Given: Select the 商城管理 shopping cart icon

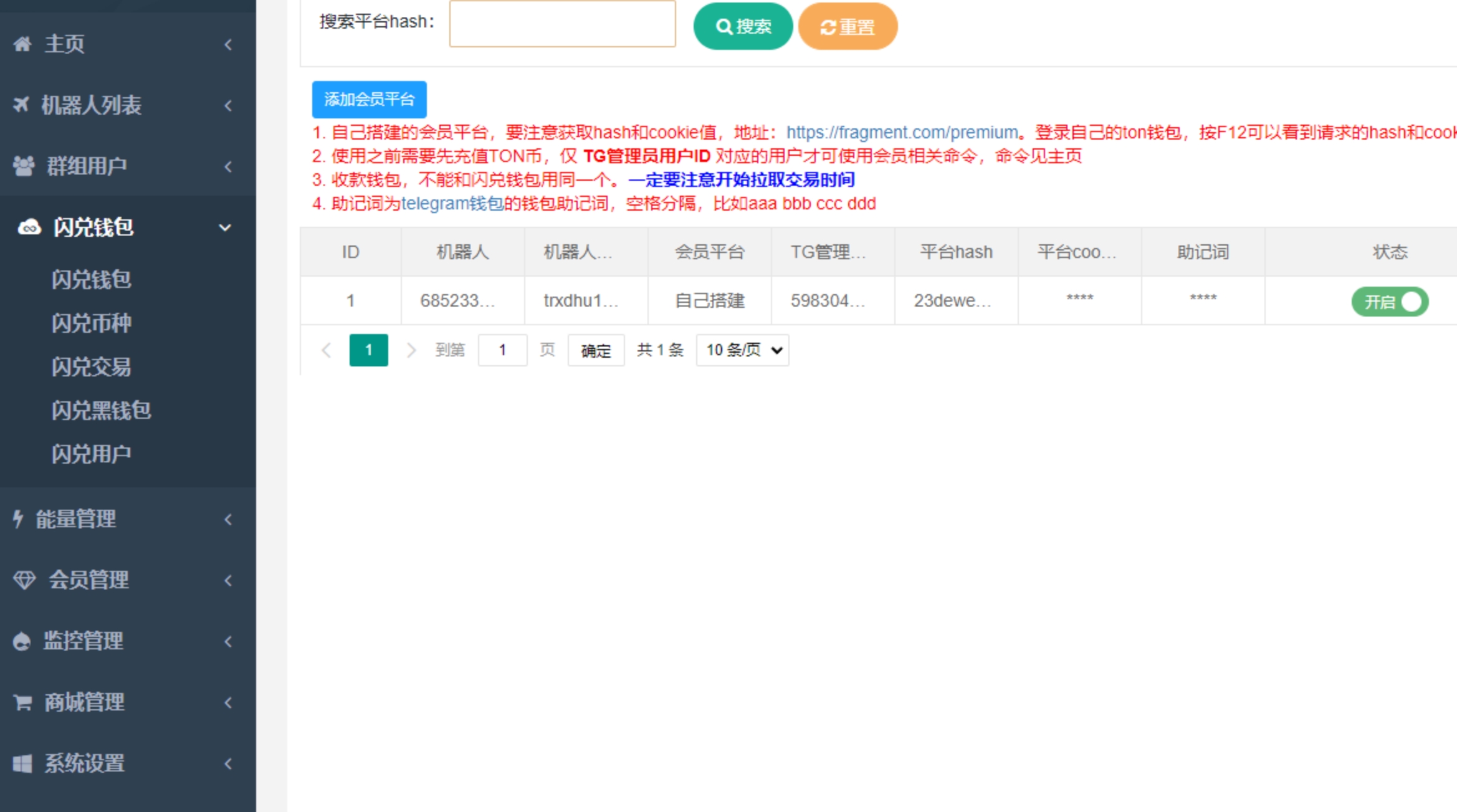Looking at the screenshot, I should point(21,702).
